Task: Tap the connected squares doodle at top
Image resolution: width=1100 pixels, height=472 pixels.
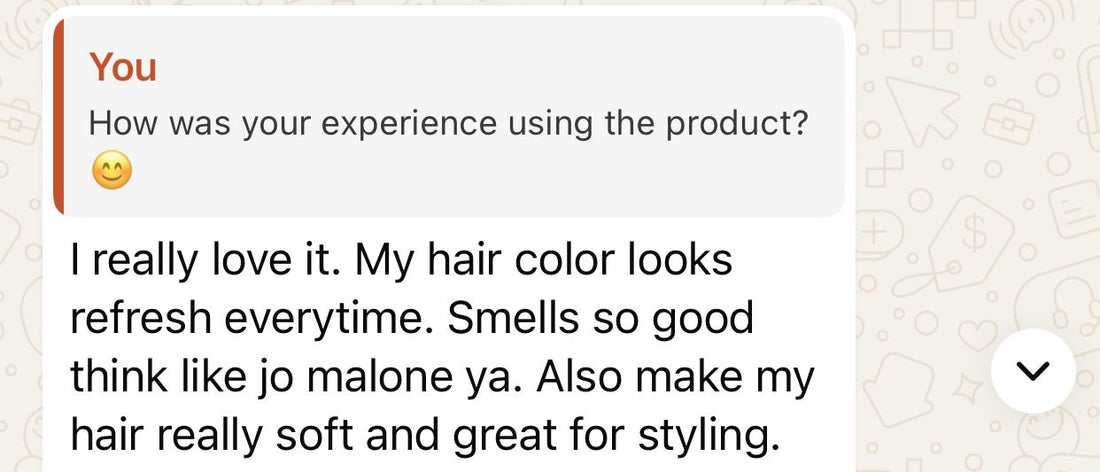Action: coord(913,30)
